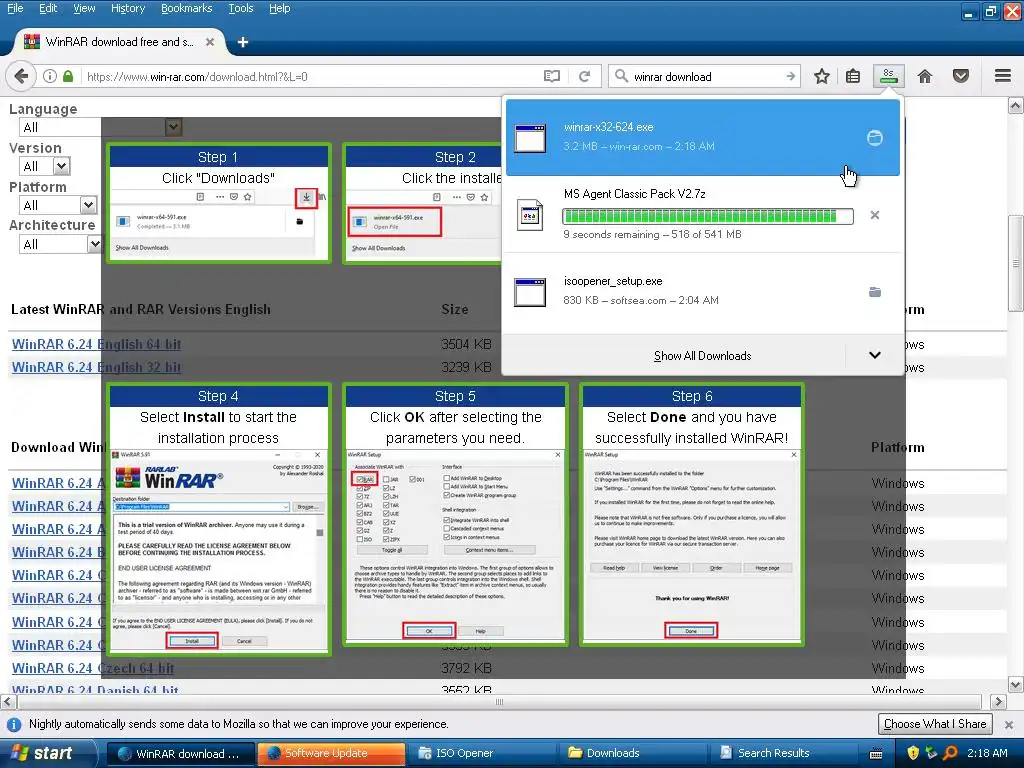
Task: Open the hamburger menu
Action: (x=1003, y=76)
